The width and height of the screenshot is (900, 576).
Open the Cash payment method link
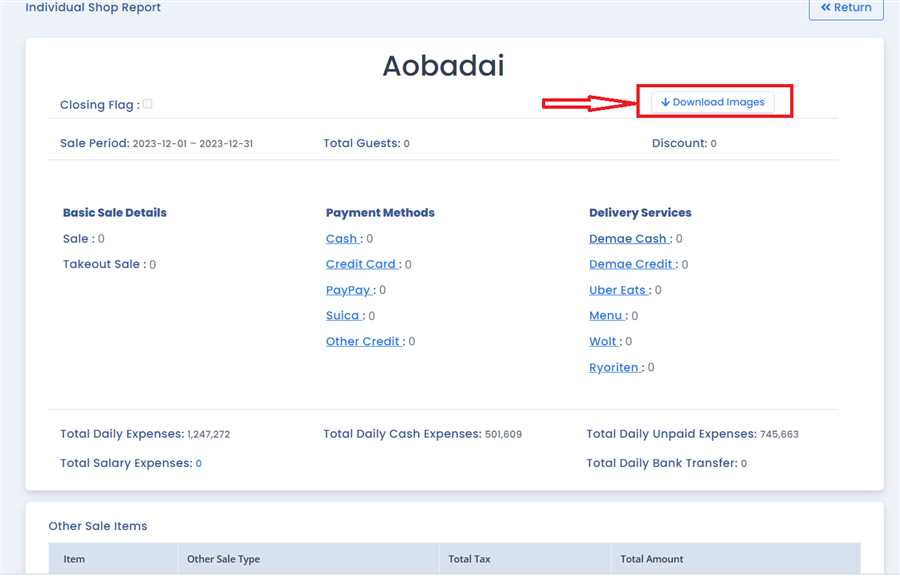pyautogui.click(x=342, y=239)
